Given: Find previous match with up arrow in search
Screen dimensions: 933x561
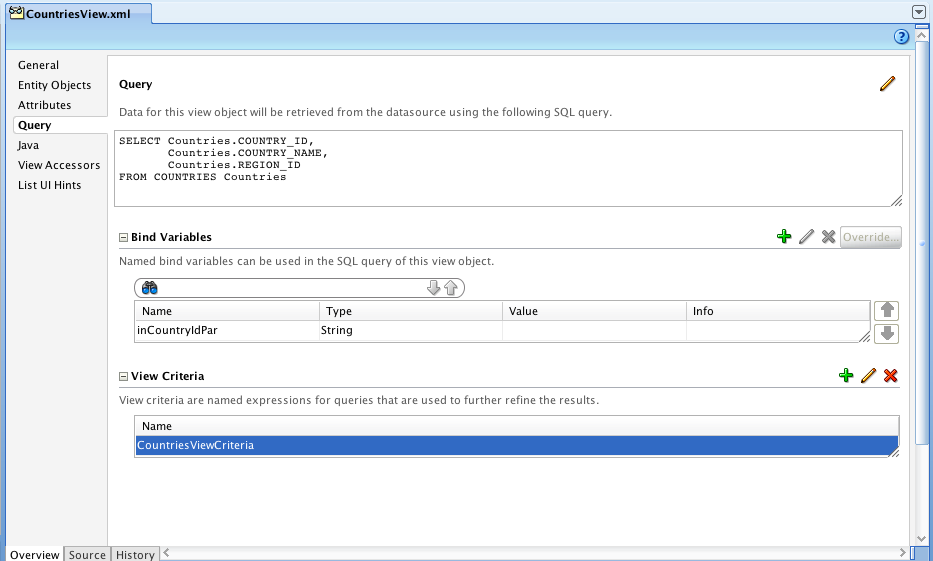Looking at the screenshot, I should (450, 288).
